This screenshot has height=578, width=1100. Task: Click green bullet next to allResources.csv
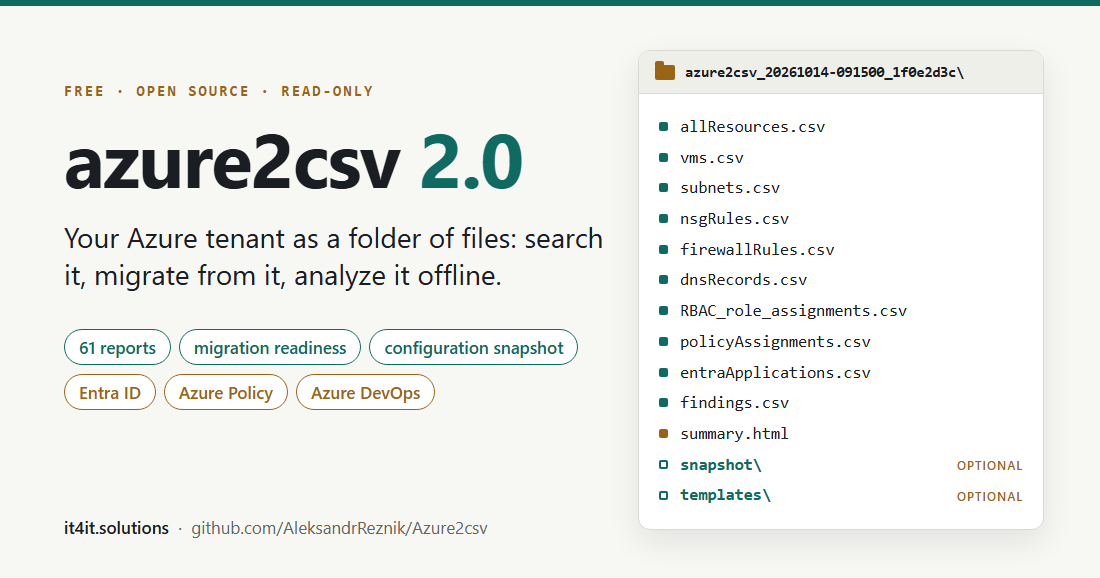click(664, 127)
